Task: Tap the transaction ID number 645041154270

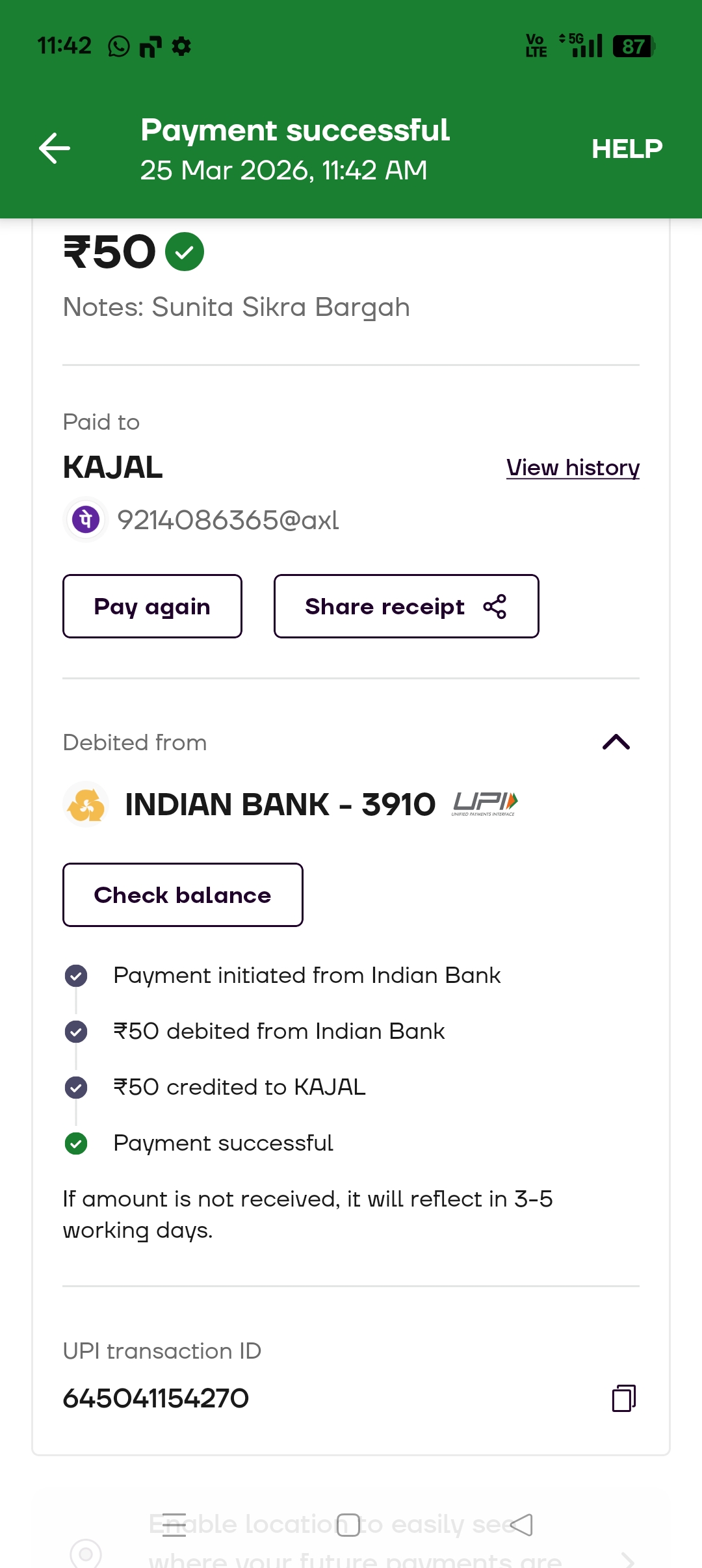Action: point(156,1398)
